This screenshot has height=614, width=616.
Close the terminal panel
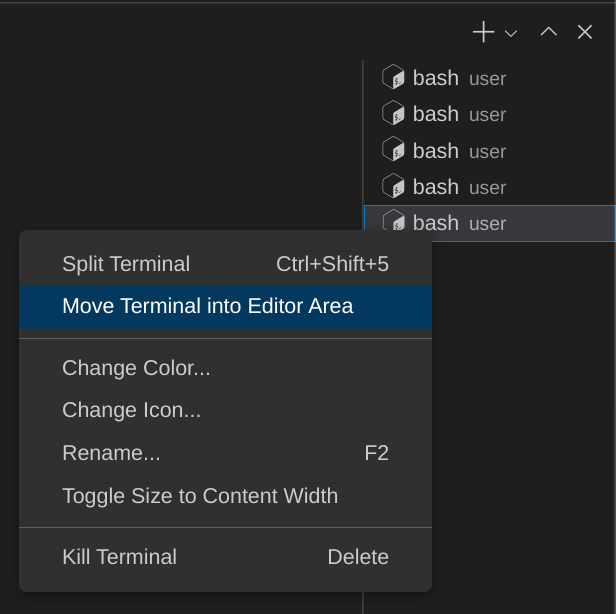coord(585,32)
